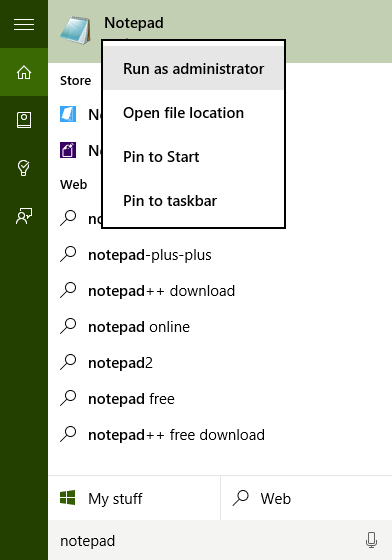Click magnifier icon beside notepad2
The height and width of the screenshot is (560, 392).
(68, 362)
